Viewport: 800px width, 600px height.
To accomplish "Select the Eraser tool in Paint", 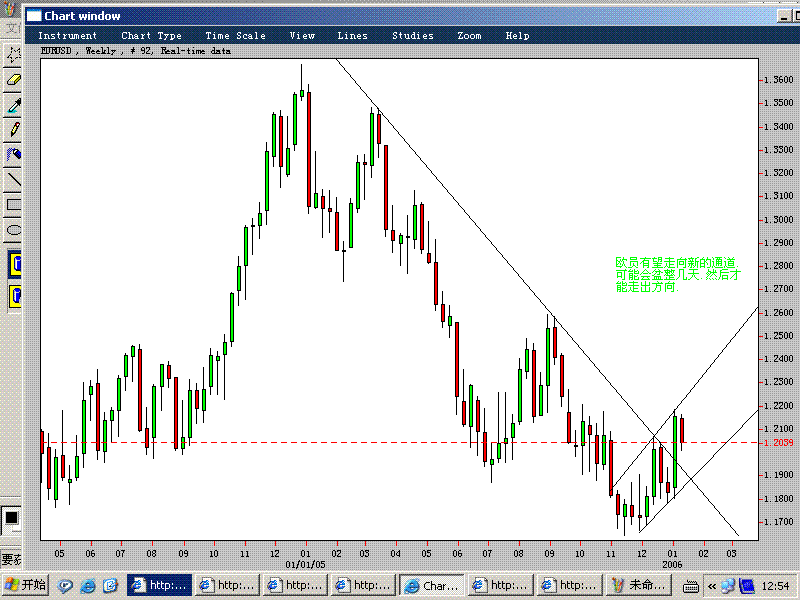I will [x=13, y=80].
